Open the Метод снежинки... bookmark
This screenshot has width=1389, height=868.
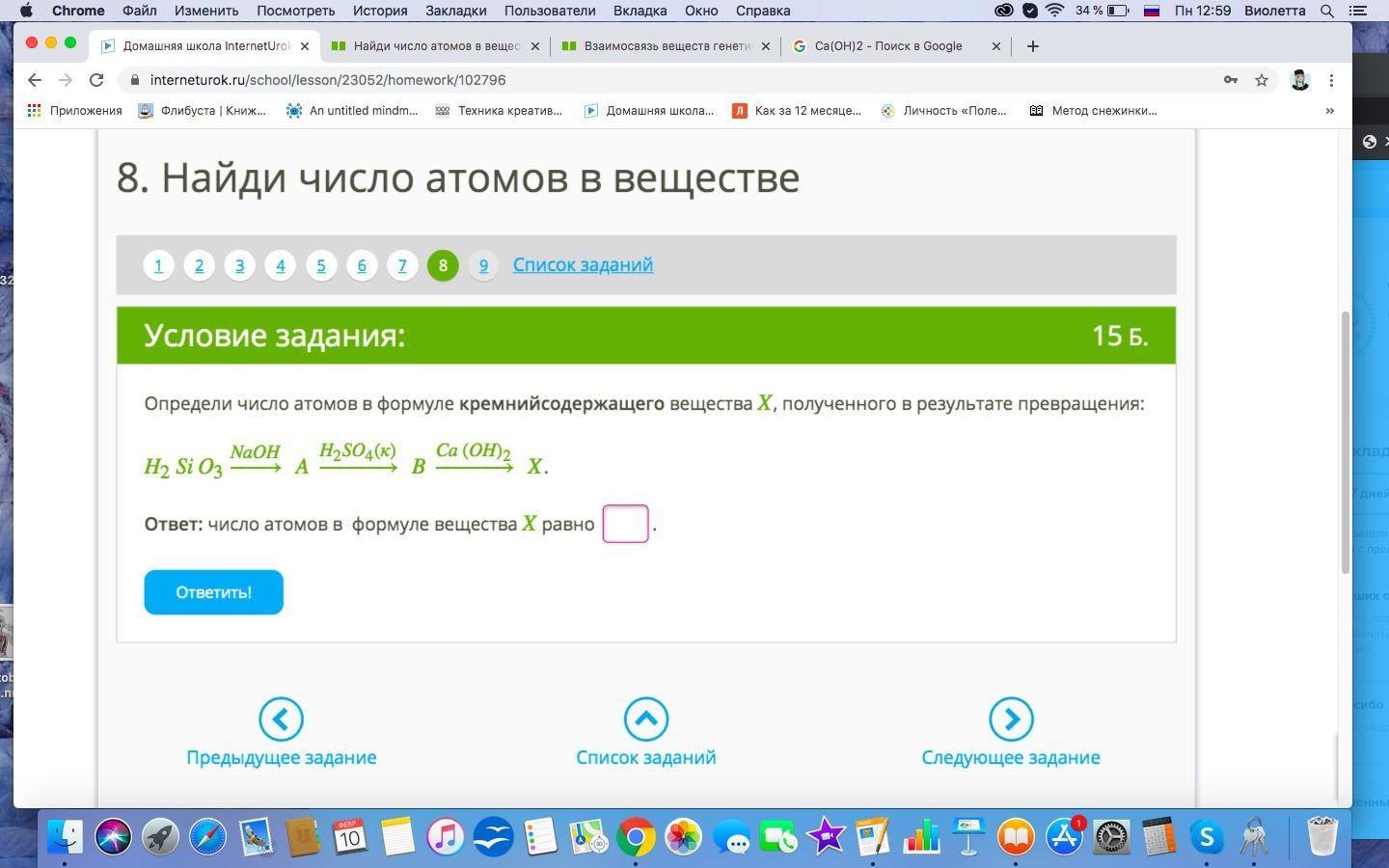(x=1093, y=111)
